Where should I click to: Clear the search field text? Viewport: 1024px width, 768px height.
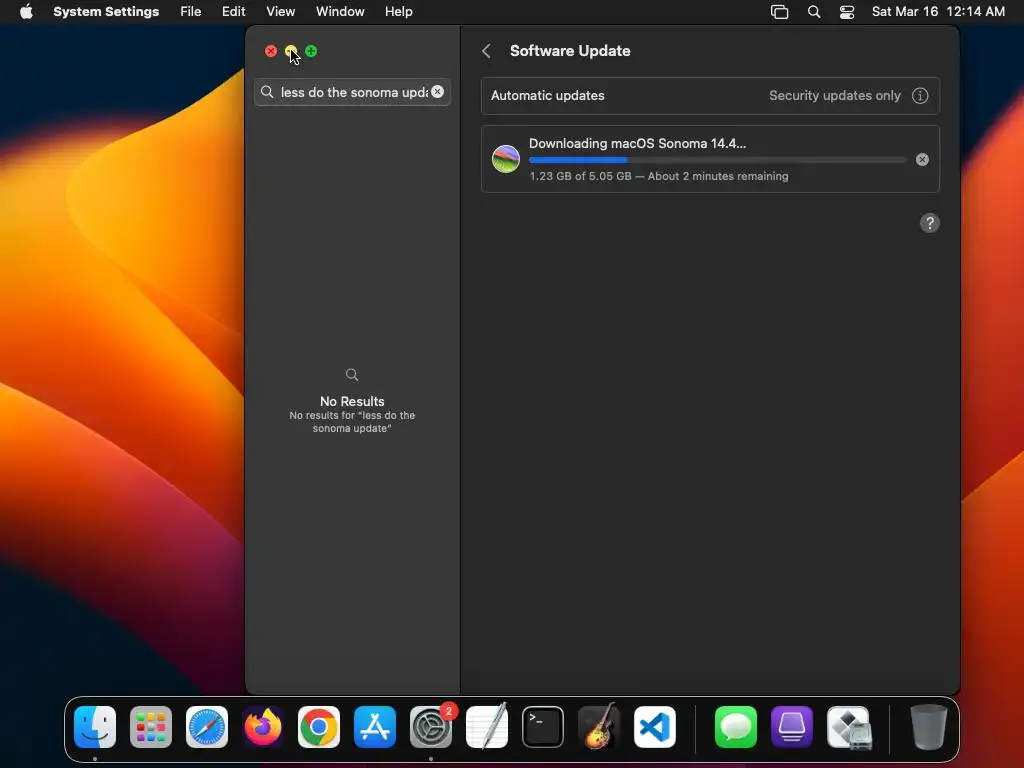[438, 92]
